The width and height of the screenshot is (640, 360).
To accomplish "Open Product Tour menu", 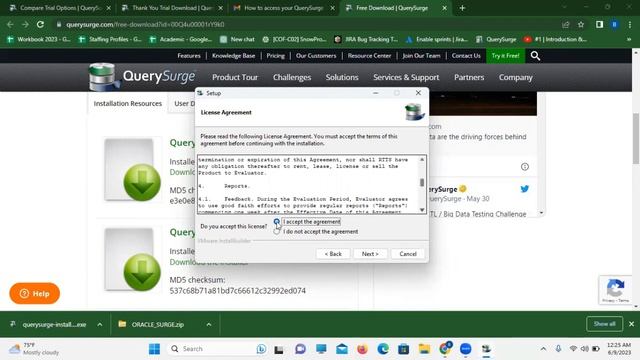I will click(x=235, y=77).
